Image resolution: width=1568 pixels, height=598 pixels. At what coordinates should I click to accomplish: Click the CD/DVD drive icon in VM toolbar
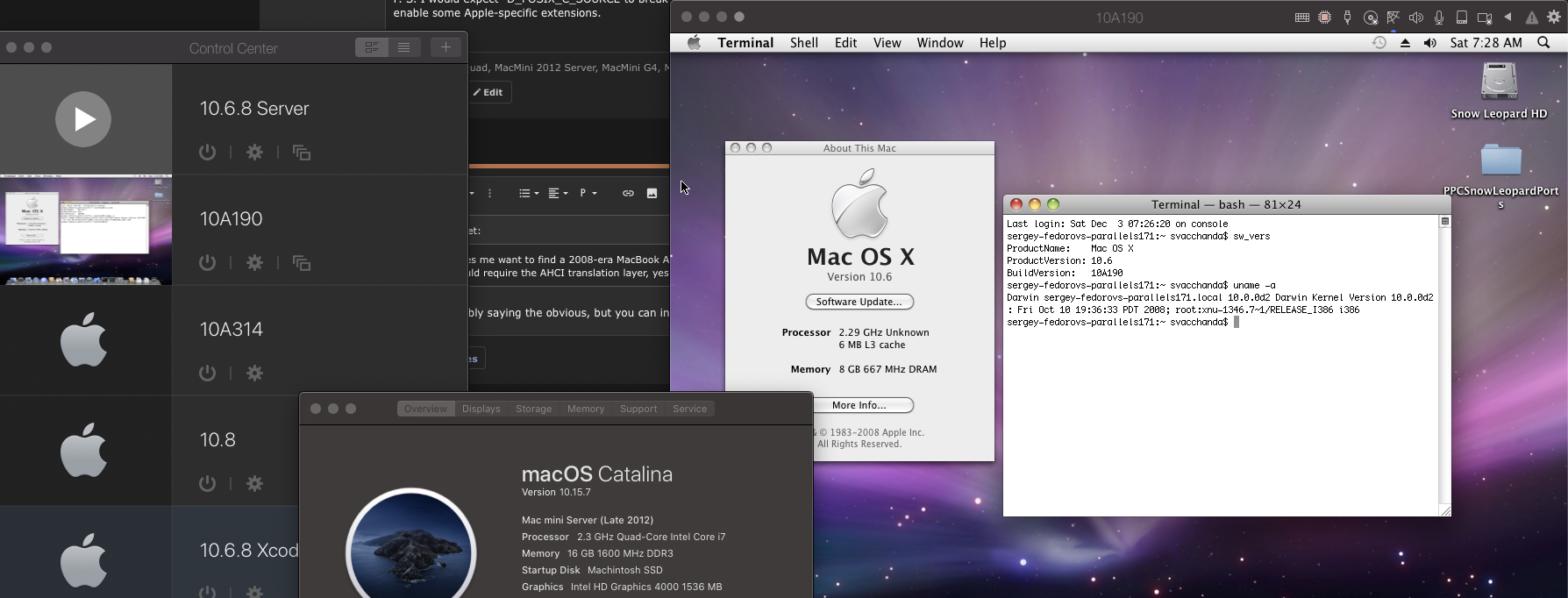1371,18
